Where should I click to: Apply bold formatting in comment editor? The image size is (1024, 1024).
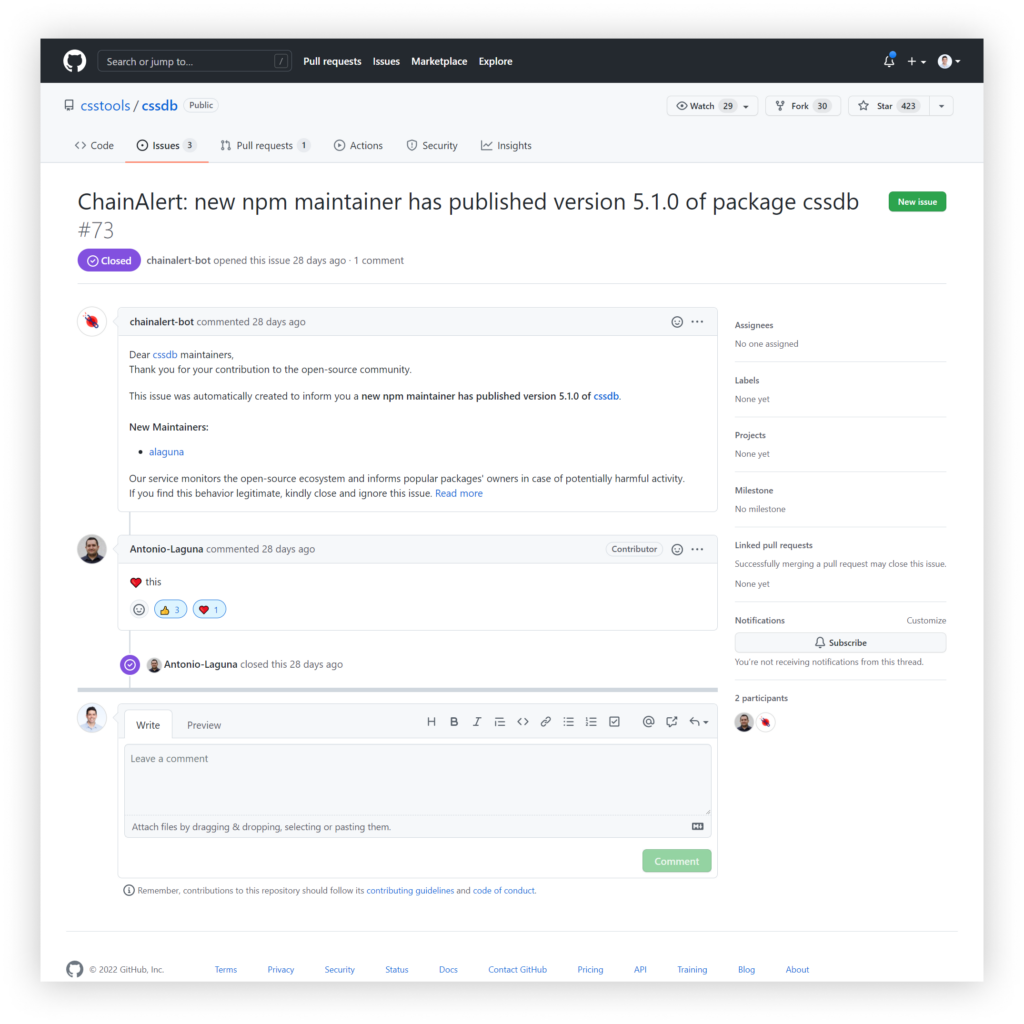click(454, 722)
